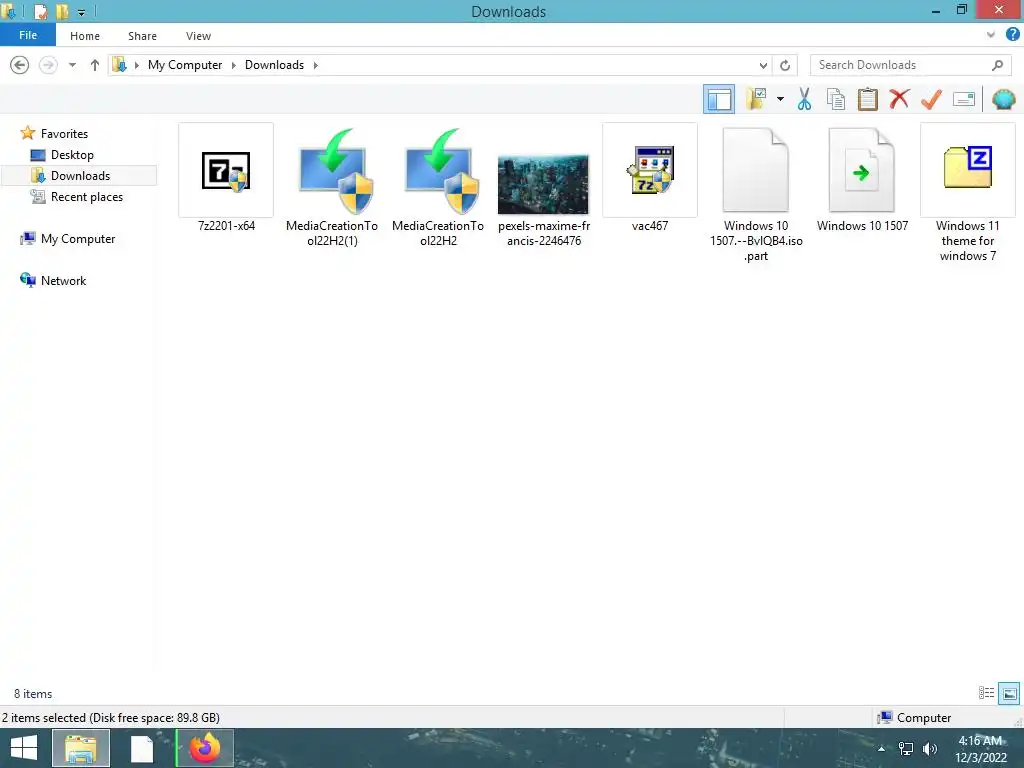Click Downloads in the address breadcrumb
The image size is (1024, 768).
[274, 65]
